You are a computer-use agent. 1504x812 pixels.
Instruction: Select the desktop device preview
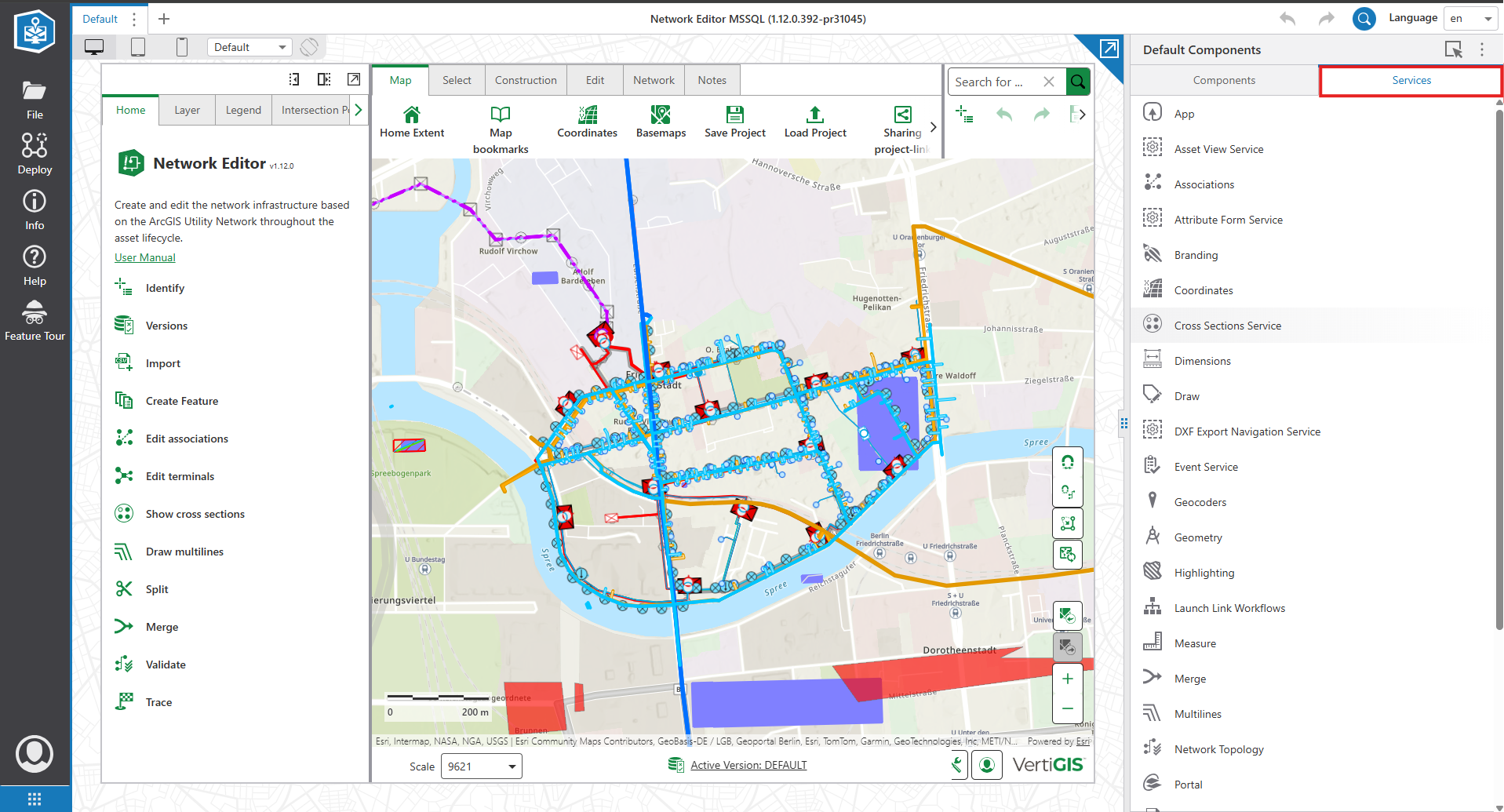click(x=94, y=47)
